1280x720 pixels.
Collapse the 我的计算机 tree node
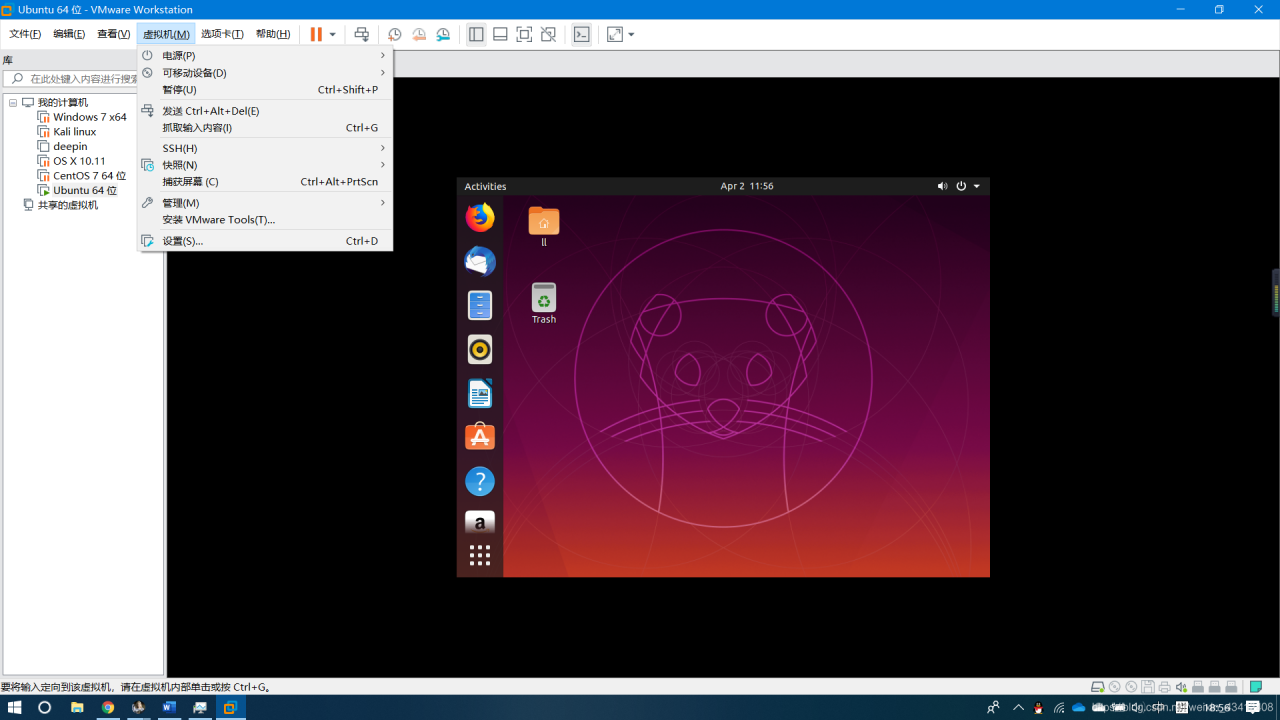(13, 103)
